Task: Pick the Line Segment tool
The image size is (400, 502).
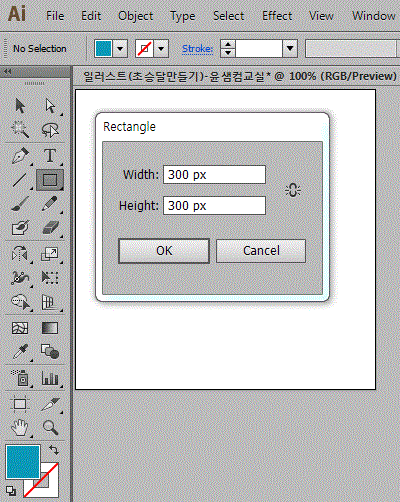Action: (20, 180)
